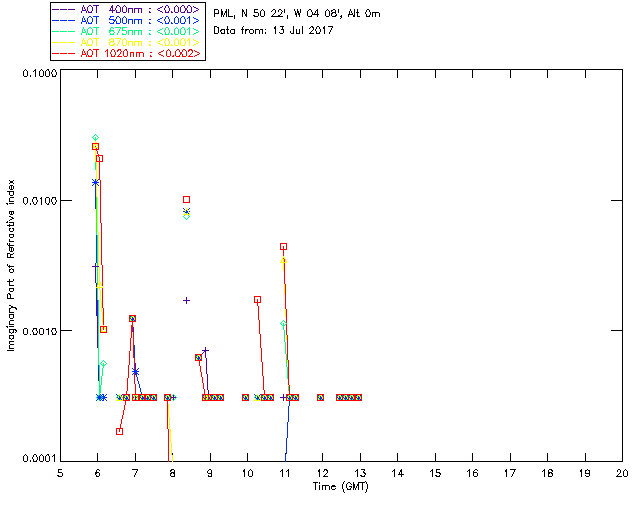
Task: Click the AOT 675nm legend entry
Action: tap(127, 31)
